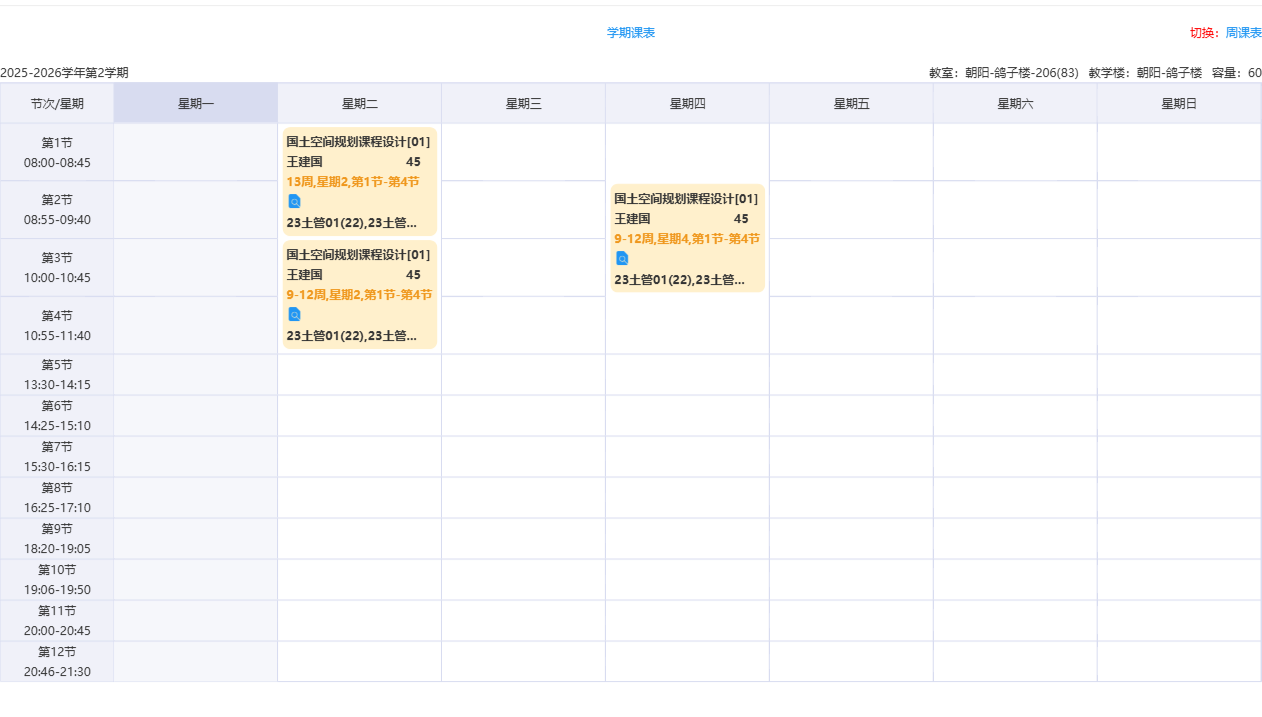Click the 星期三 column header
This screenshot has width=1262, height=717.
coord(523,104)
